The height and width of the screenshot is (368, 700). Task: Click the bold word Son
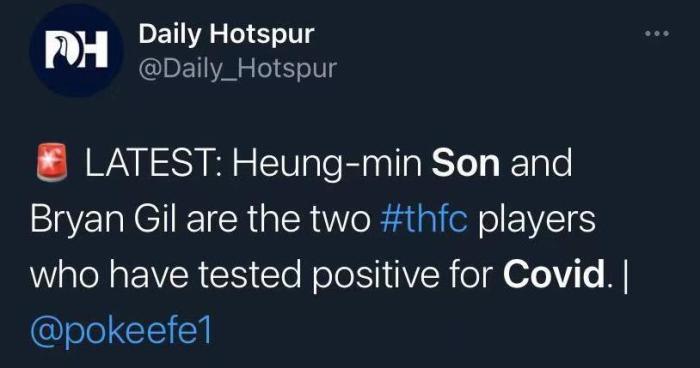465,163
